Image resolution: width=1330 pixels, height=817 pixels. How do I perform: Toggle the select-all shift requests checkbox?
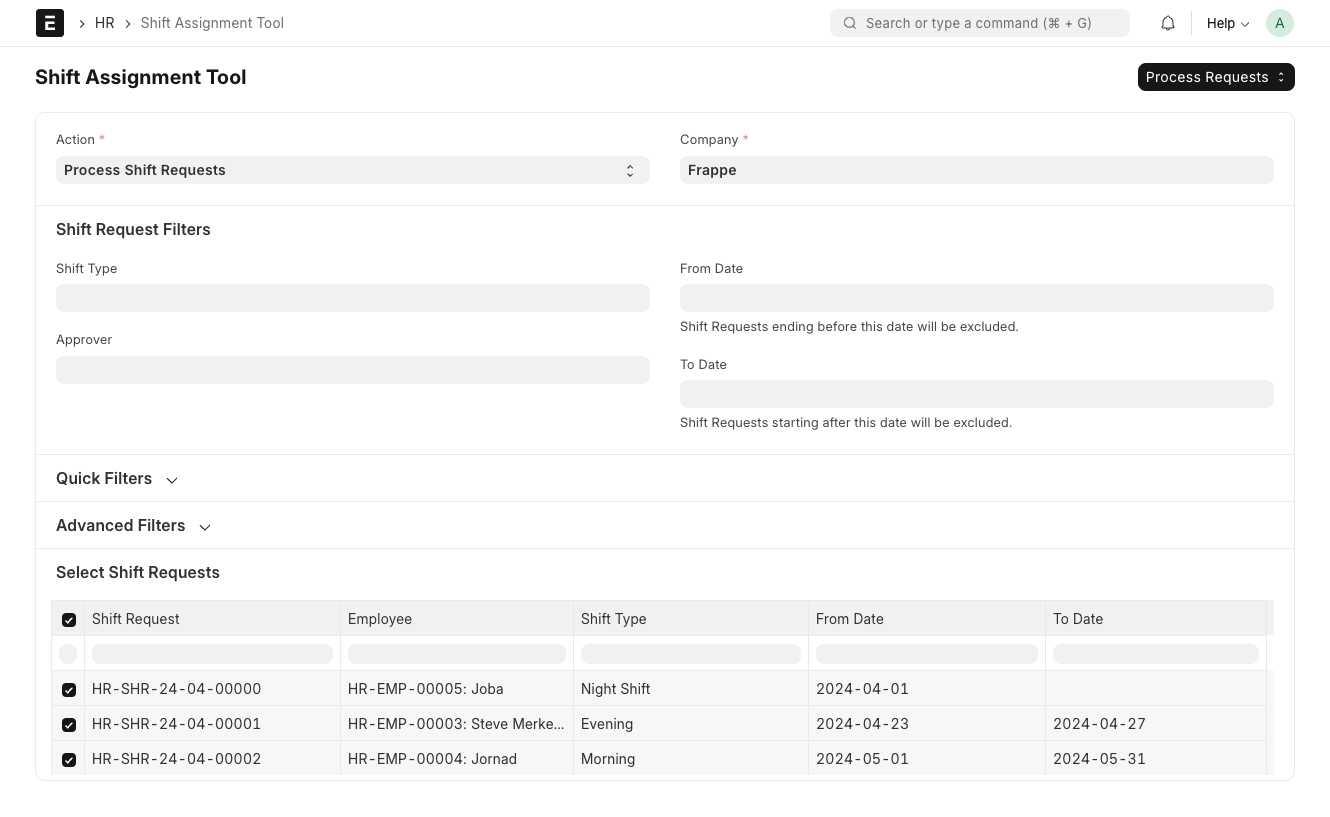pyautogui.click(x=69, y=620)
